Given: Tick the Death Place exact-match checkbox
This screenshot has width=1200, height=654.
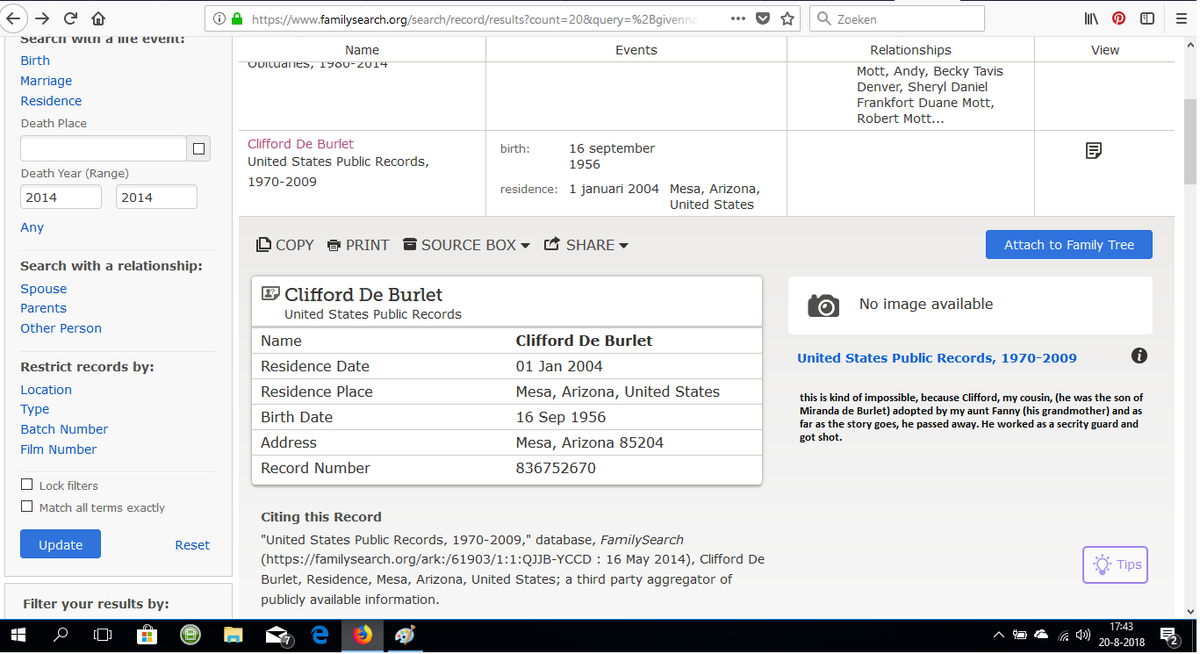Looking at the screenshot, I should [199, 149].
